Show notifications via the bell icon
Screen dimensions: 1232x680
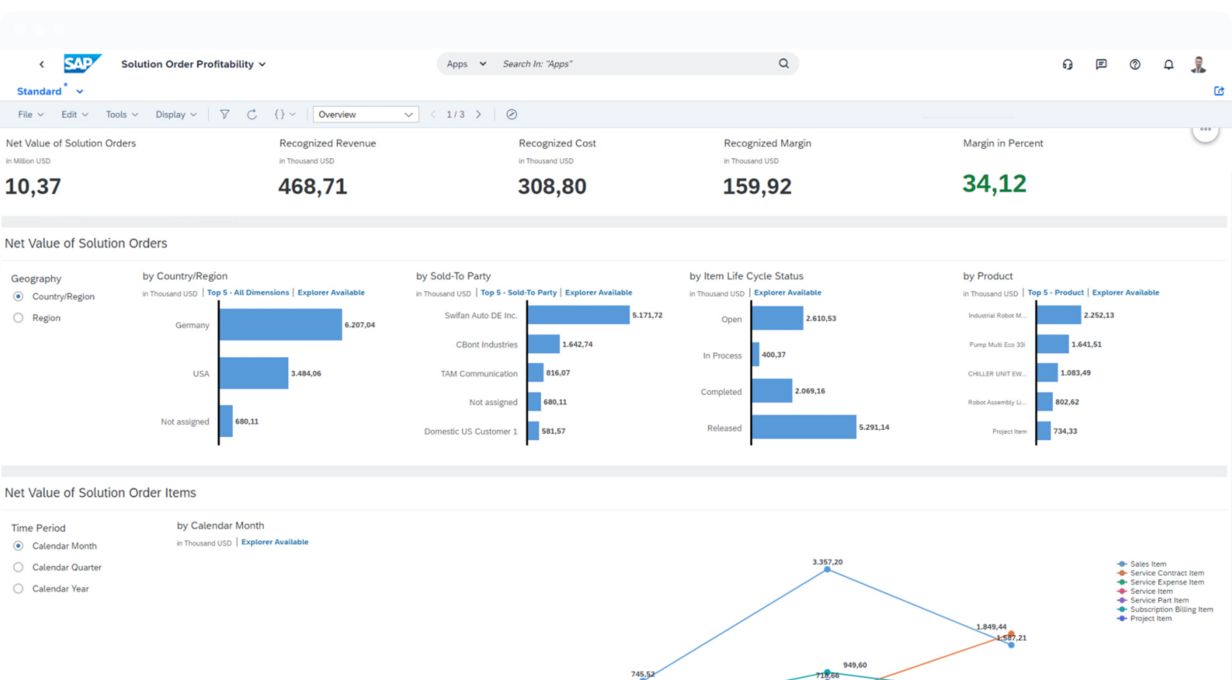(x=1168, y=65)
